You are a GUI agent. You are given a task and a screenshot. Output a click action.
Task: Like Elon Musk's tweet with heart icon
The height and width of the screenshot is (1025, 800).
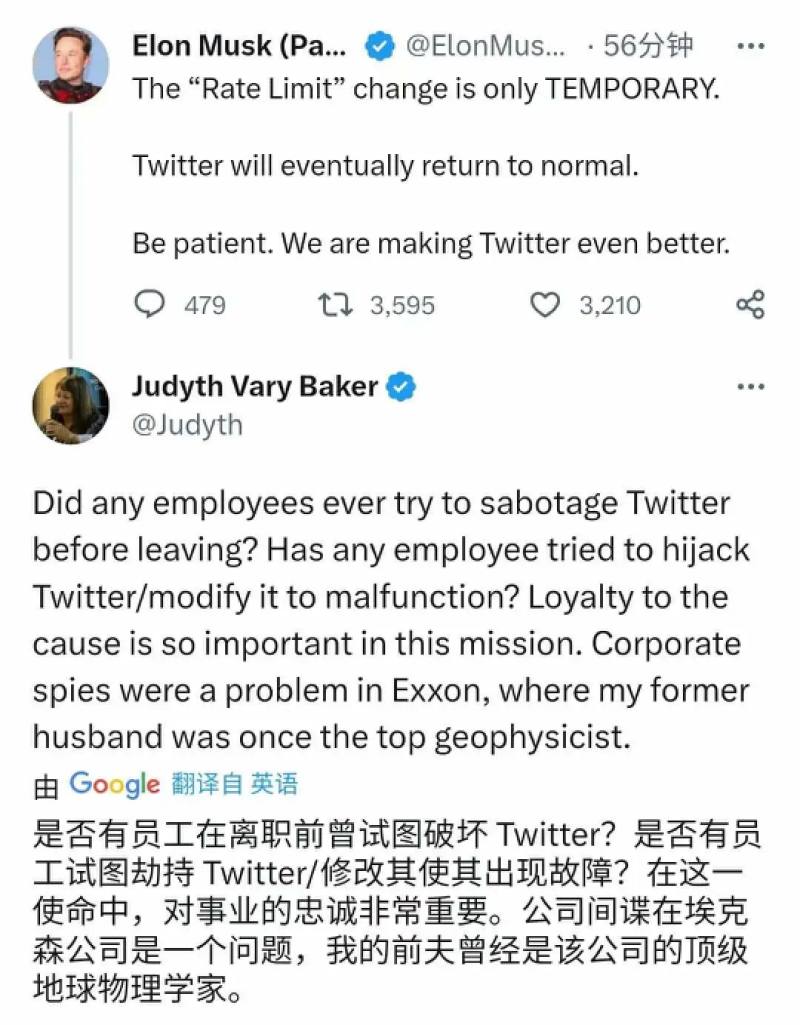(544, 305)
